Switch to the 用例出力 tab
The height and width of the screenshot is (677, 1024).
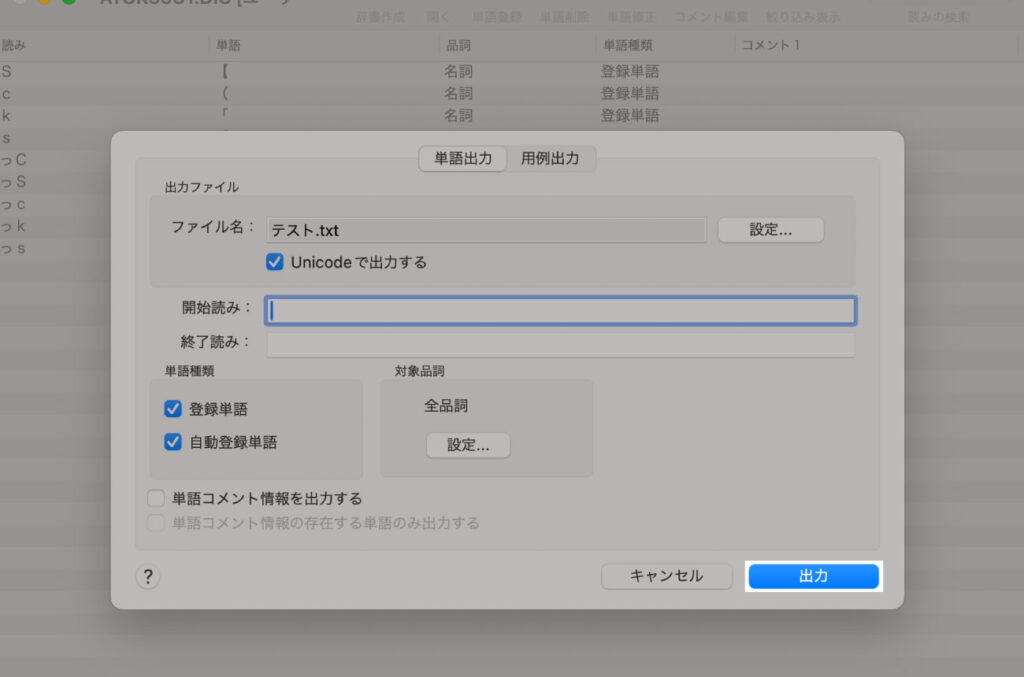click(x=550, y=159)
